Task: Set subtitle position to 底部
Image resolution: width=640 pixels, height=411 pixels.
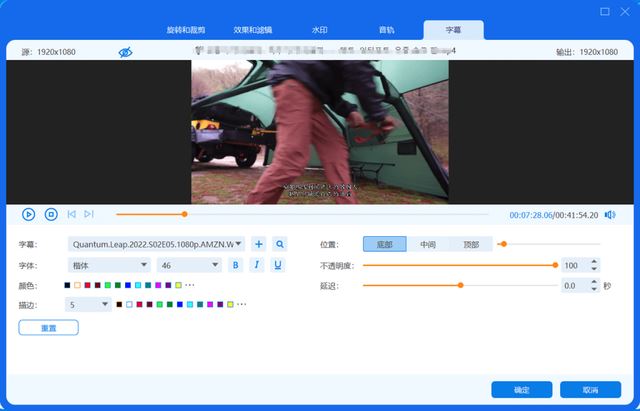Action: [384, 244]
